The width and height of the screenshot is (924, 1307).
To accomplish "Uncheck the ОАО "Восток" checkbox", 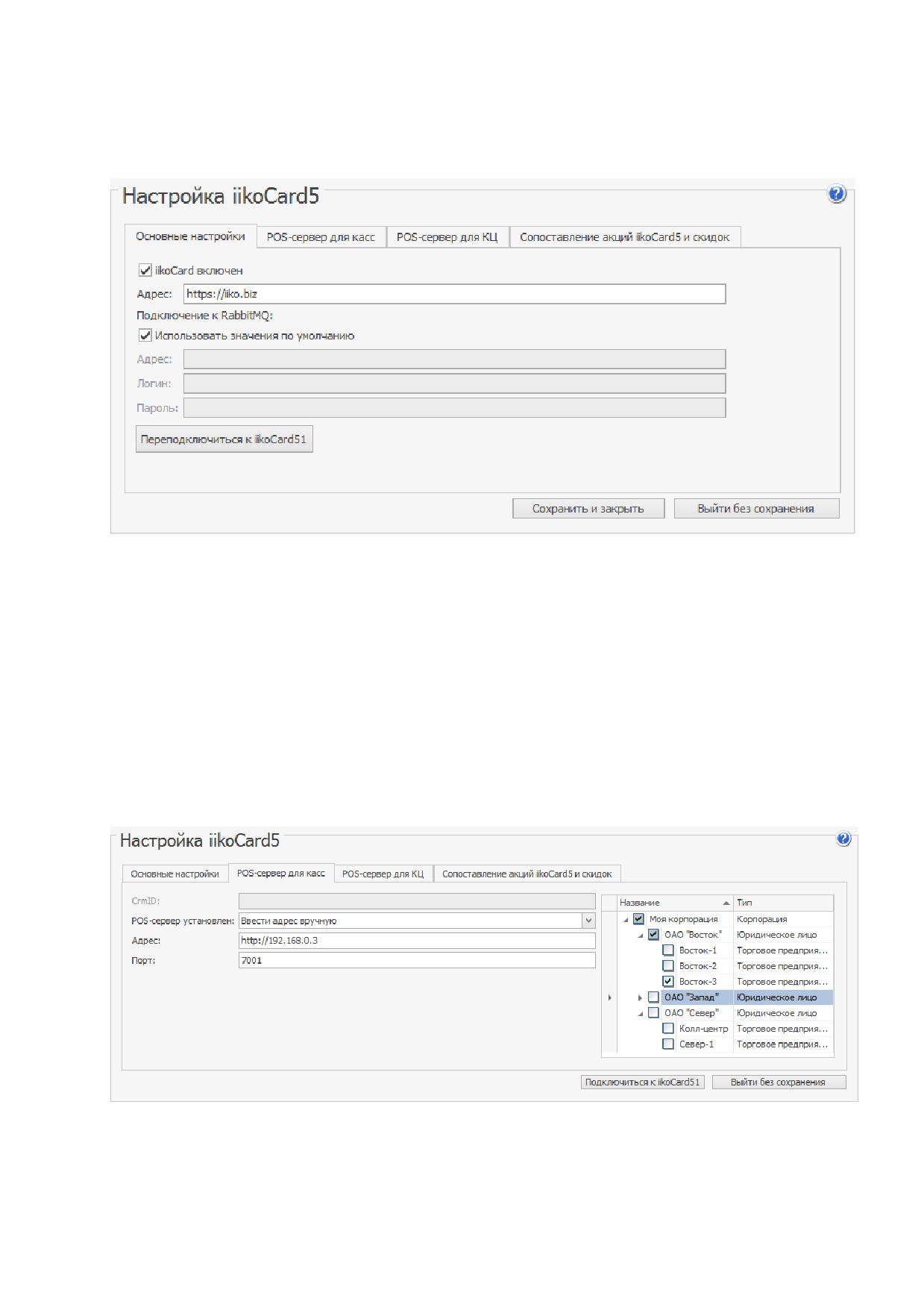I will click(653, 935).
